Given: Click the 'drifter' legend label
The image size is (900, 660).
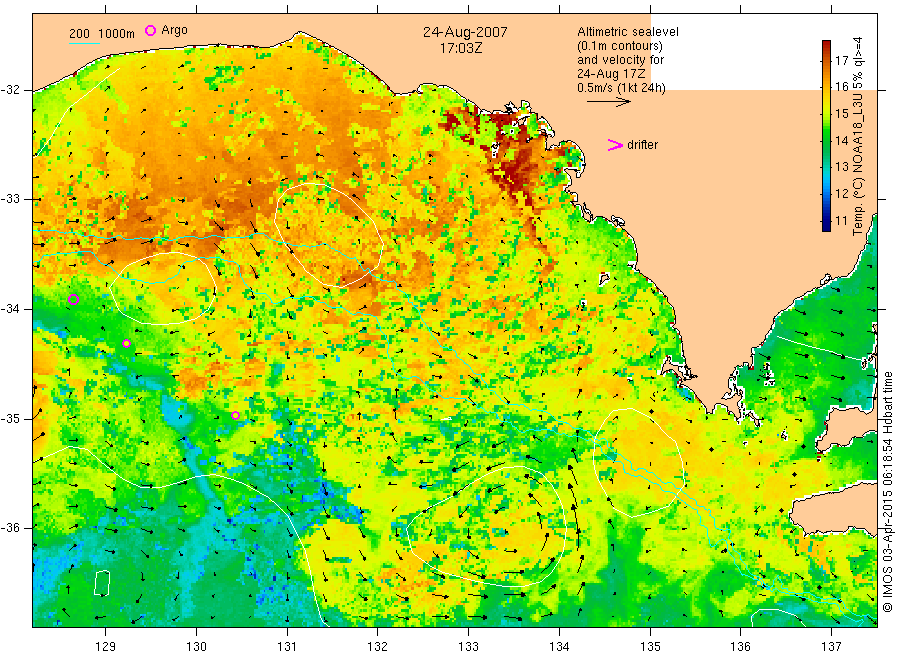Looking at the screenshot, I should [642, 145].
